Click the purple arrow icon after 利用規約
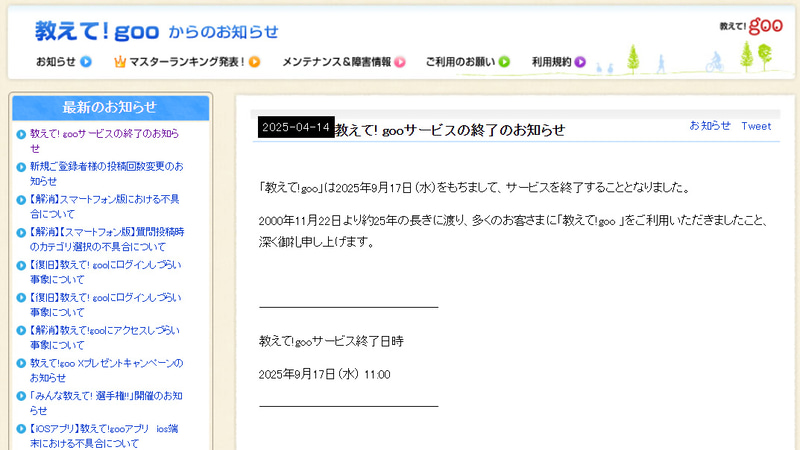Viewport: 800px width, 450px height. tap(580, 62)
